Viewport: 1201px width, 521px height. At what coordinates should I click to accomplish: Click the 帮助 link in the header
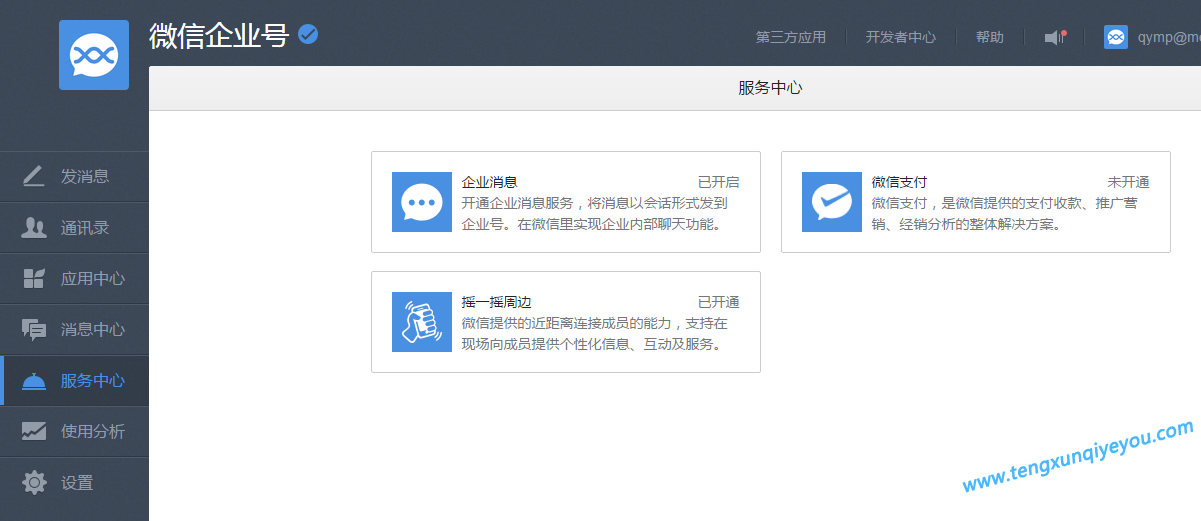(x=990, y=37)
